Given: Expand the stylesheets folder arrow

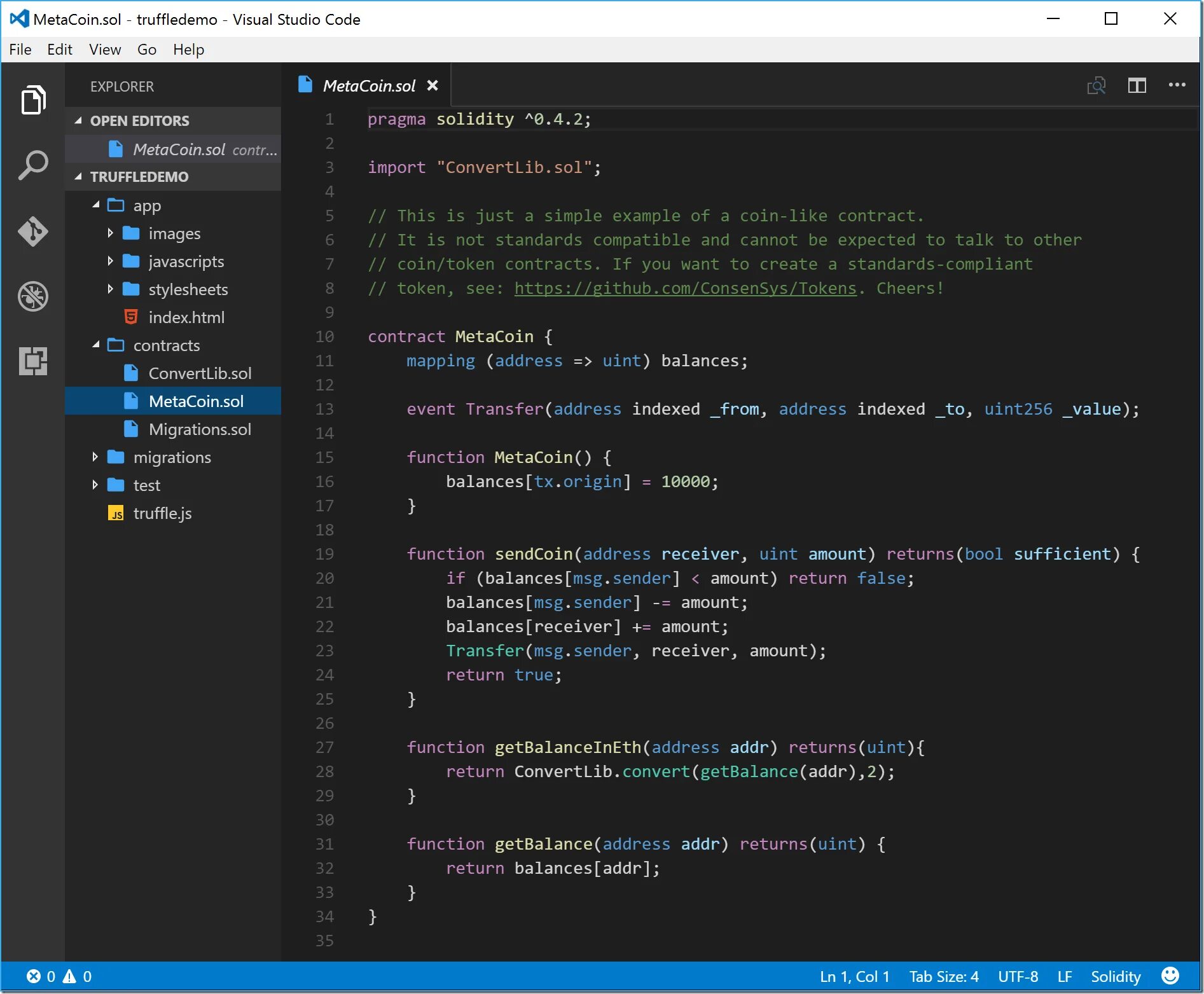Looking at the screenshot, I should [110, 289].
